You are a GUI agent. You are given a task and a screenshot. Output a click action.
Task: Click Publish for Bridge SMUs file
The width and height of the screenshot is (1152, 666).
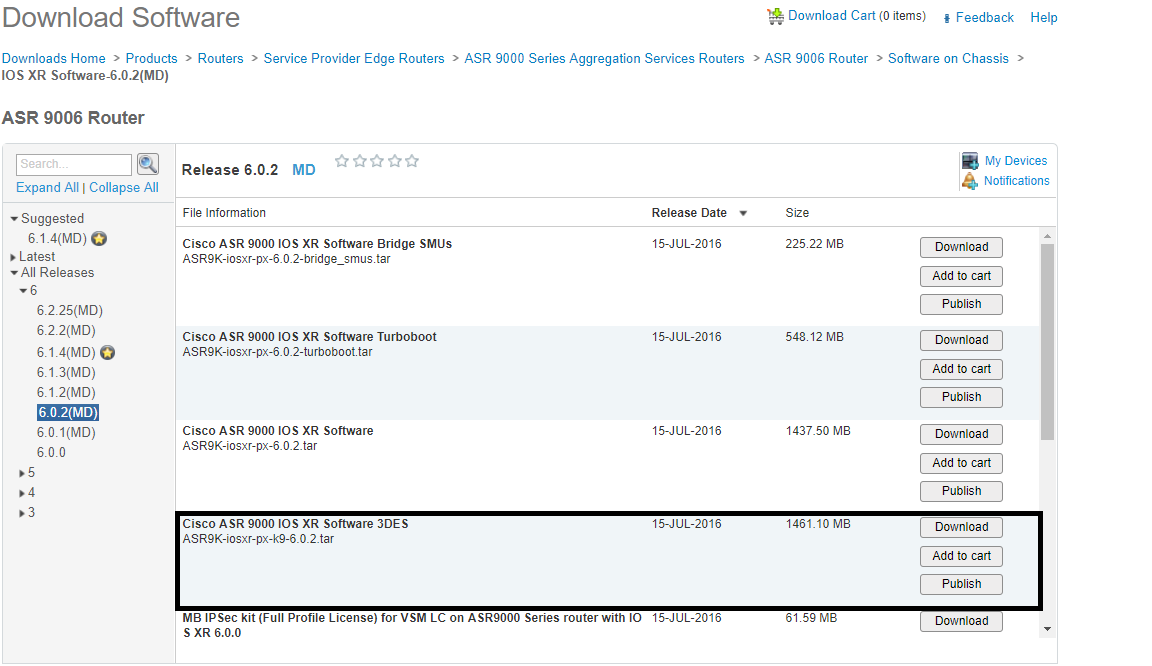point(961,304)
